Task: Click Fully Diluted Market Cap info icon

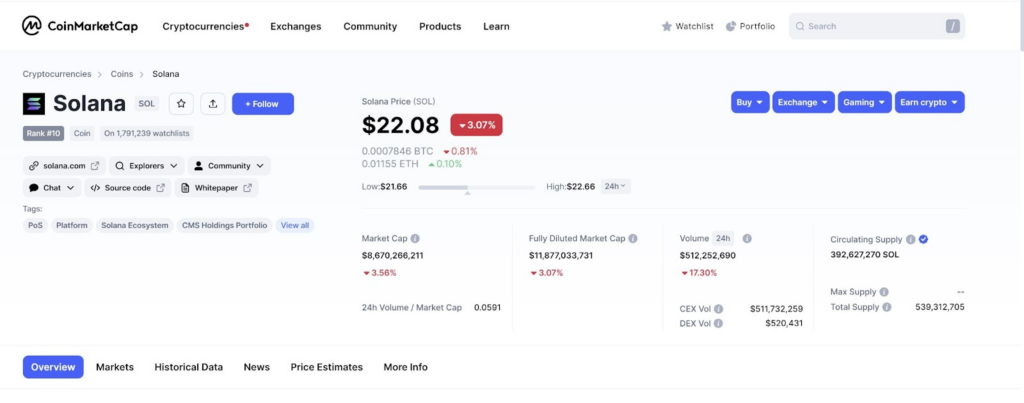Action: (633, 238)
